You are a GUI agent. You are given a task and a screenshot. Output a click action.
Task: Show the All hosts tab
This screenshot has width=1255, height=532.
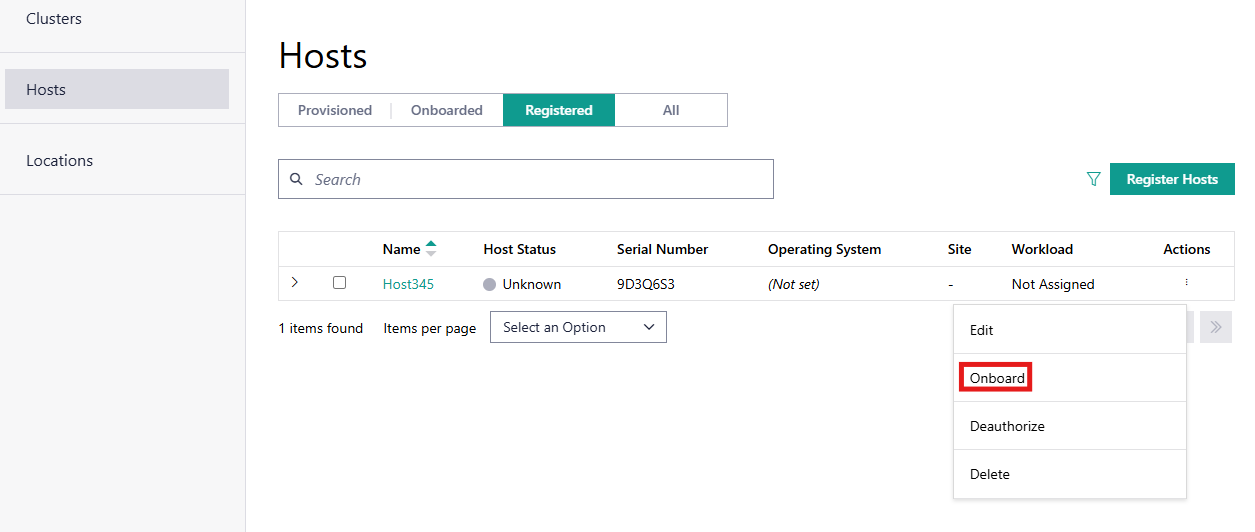pos(671,110)
